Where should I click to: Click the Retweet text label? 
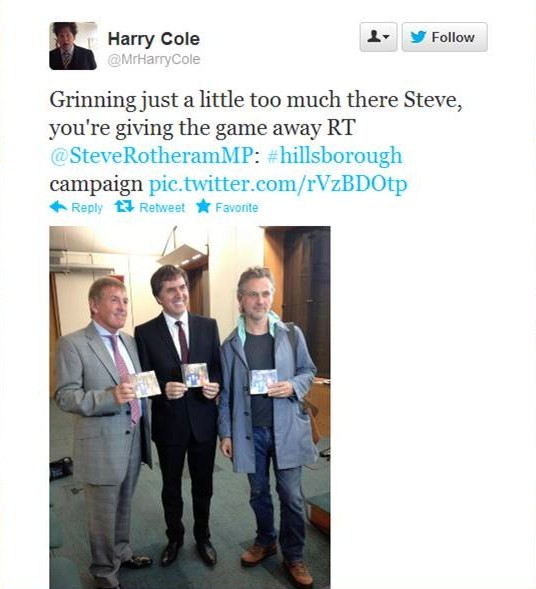coord(162,208)
